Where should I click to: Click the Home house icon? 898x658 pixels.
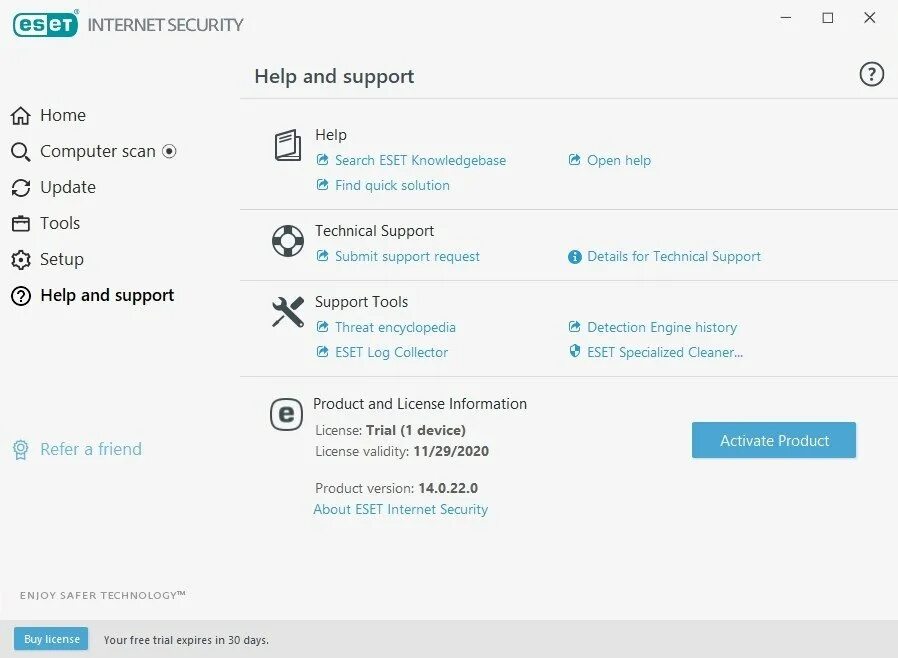(21, 116)
